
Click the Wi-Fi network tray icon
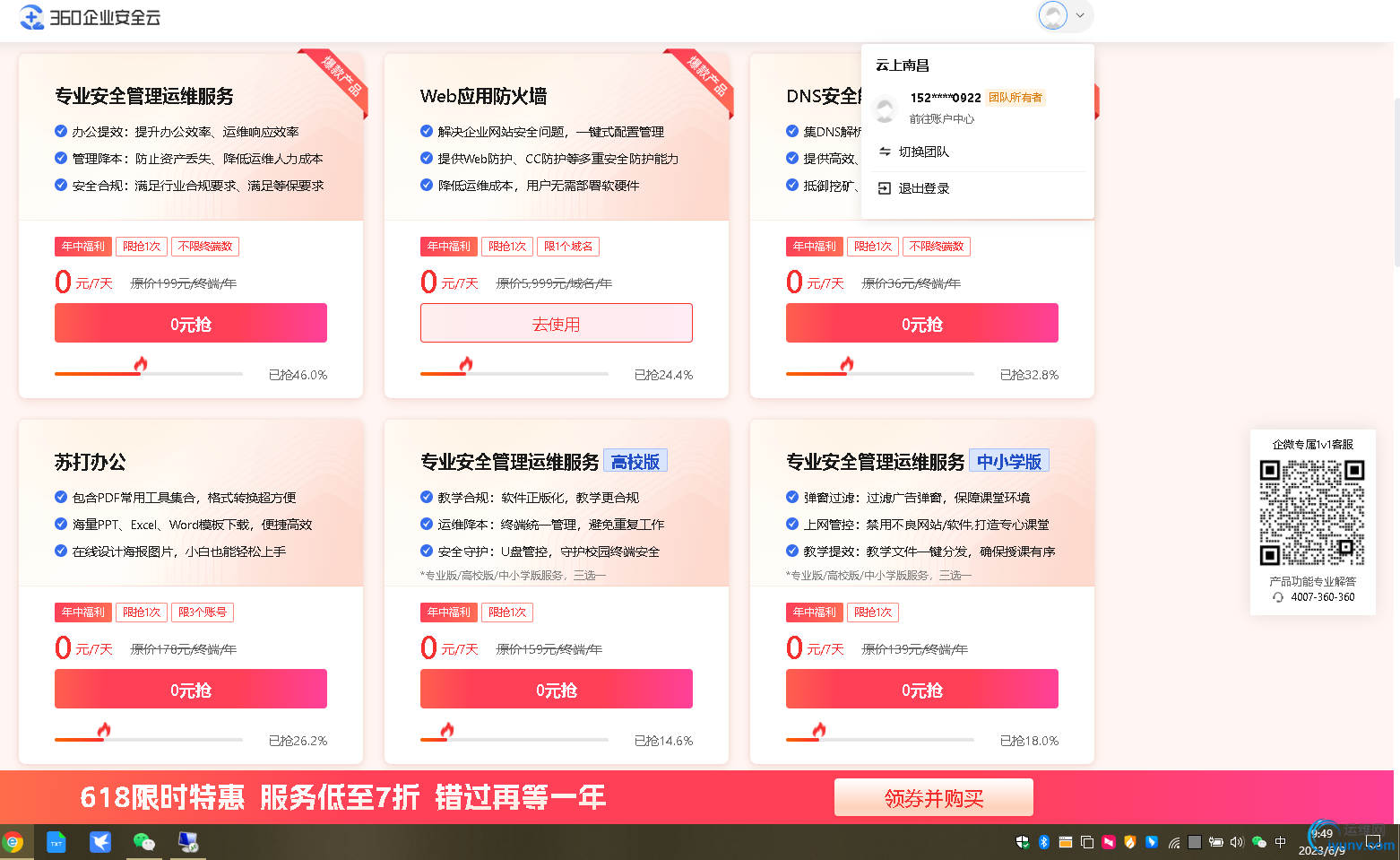click(1173, 842)
